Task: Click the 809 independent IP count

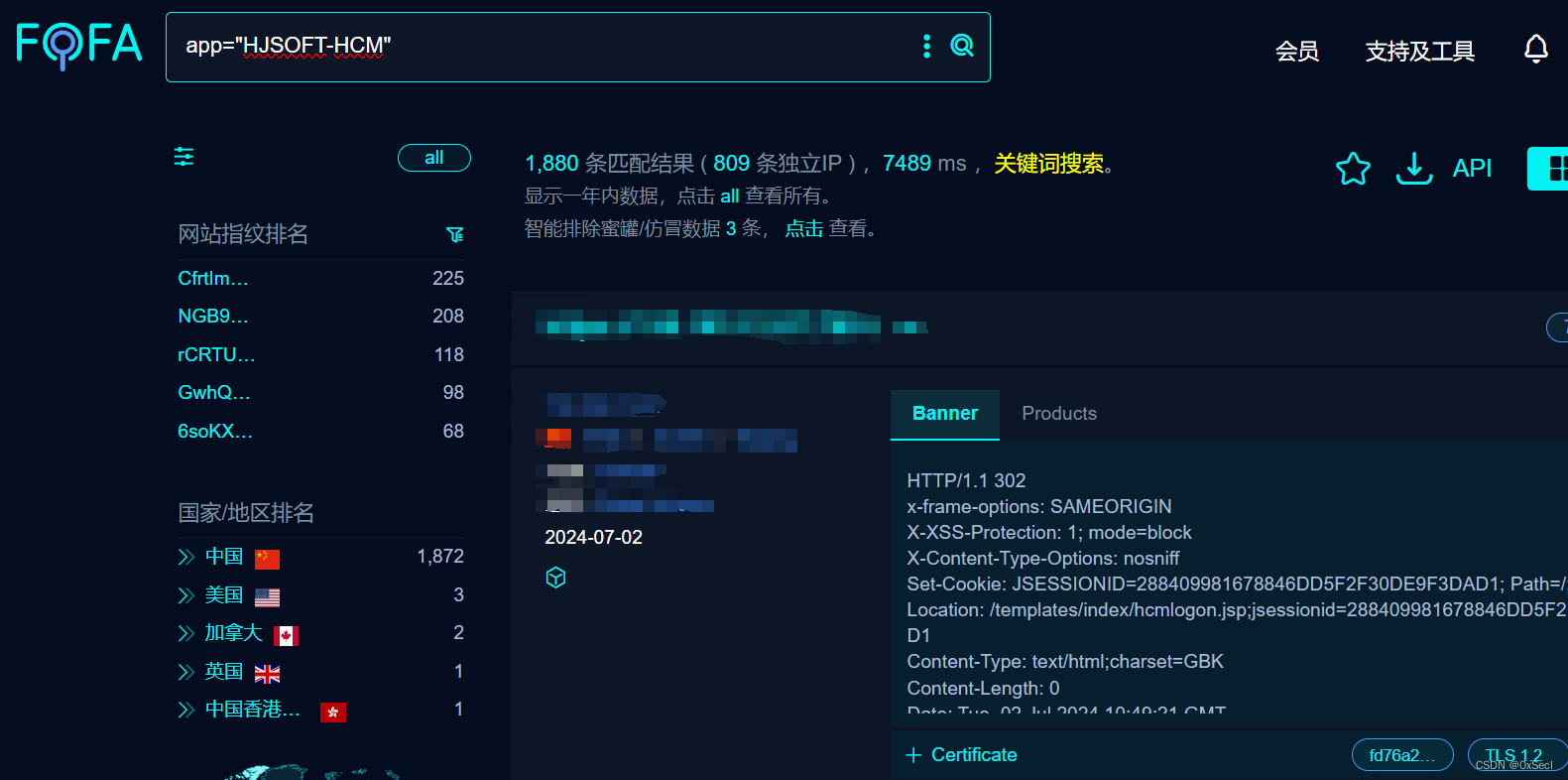Action: click(x=732, y=164)
